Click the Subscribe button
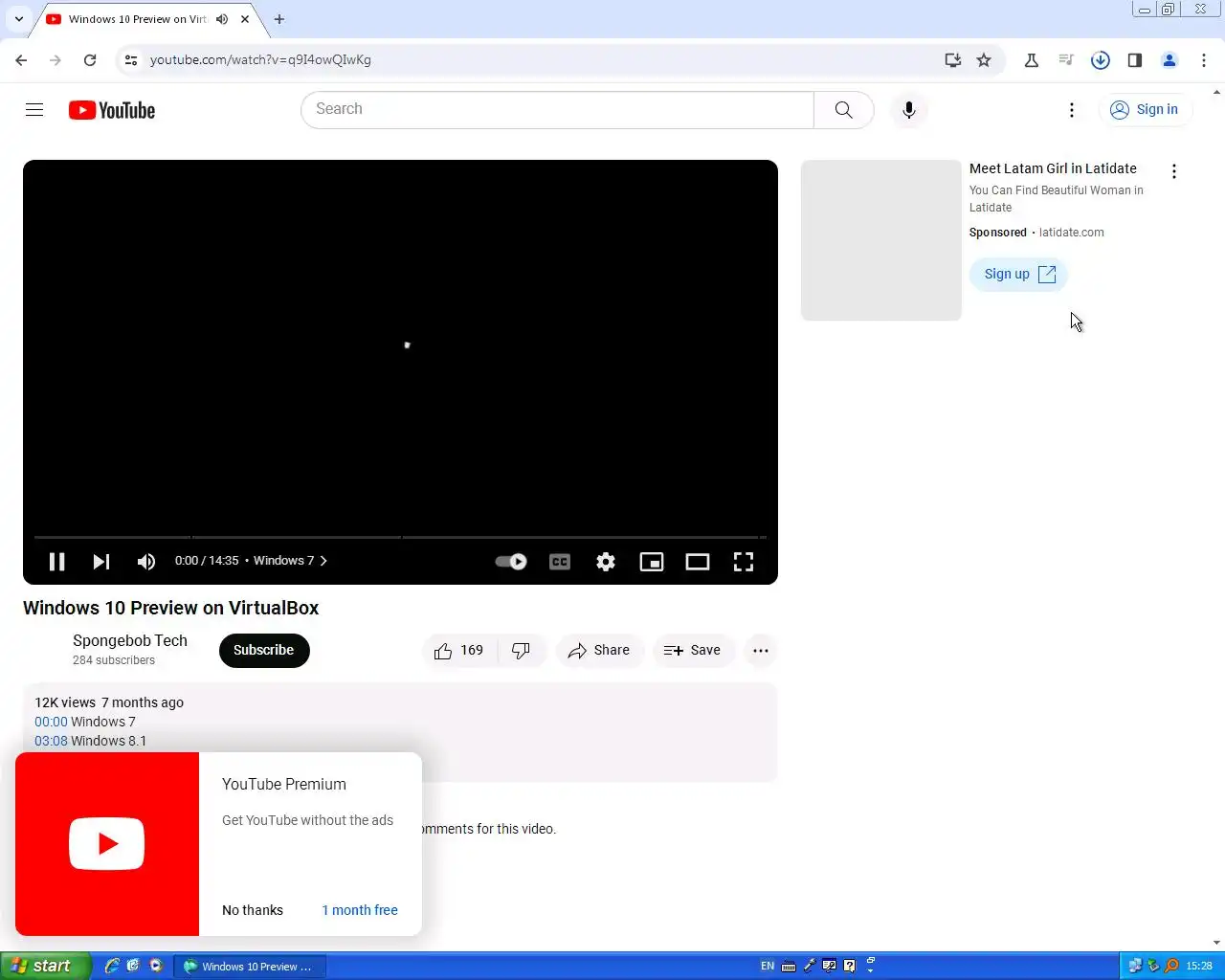Image resolution: width=1225 pixels, height=980 pixels. coord(264,651)
